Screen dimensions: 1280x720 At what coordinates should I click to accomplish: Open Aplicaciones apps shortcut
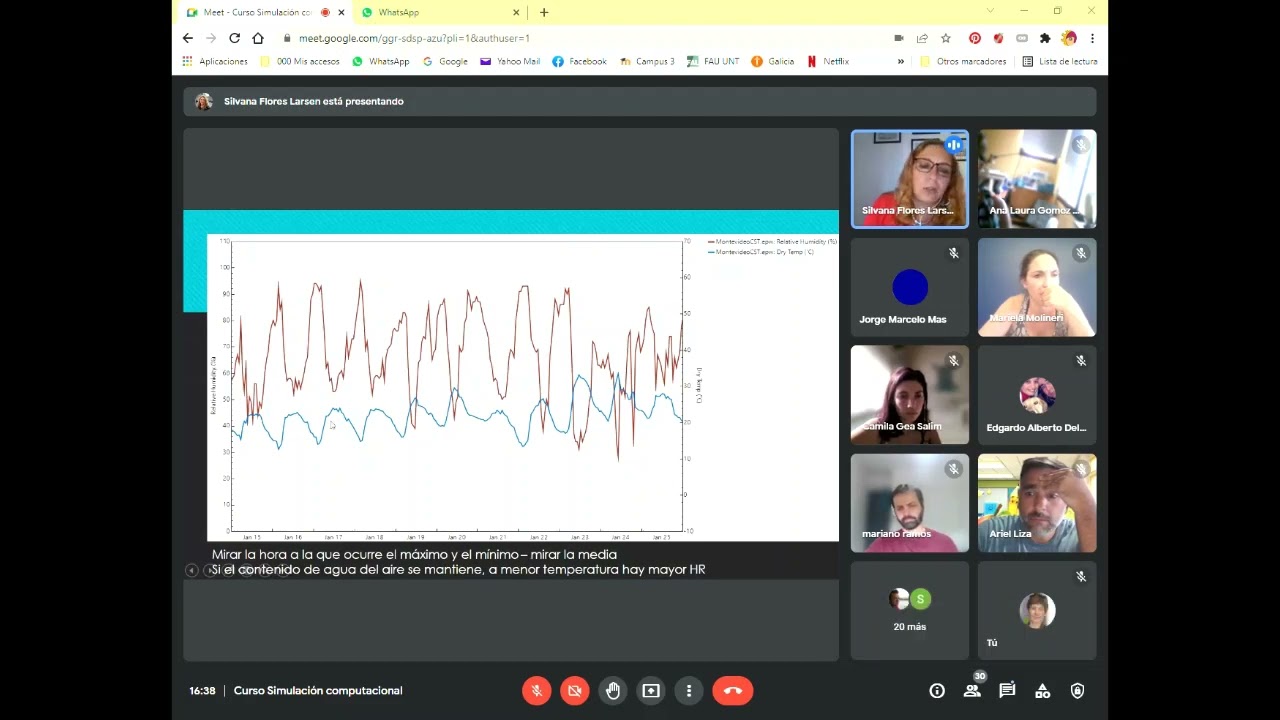point(214,61)
